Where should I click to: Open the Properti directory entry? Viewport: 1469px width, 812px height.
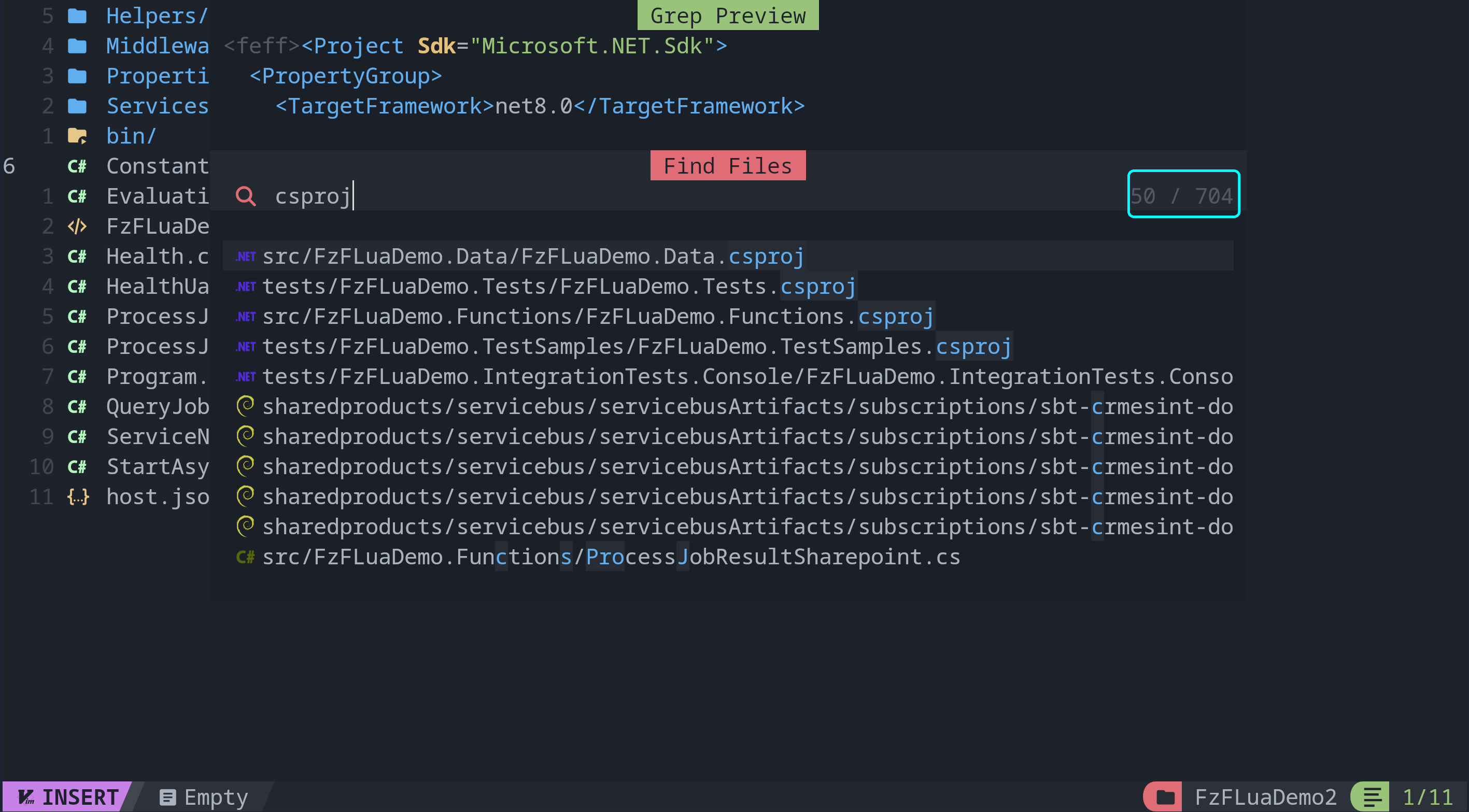pos(158,76)
